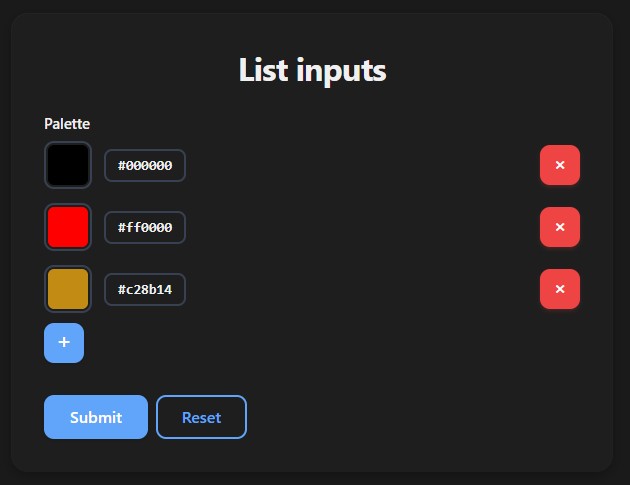Remove the #000000 color entry
Image resolution: width=630 pixels, height=485 pixels.
[560, 165]
